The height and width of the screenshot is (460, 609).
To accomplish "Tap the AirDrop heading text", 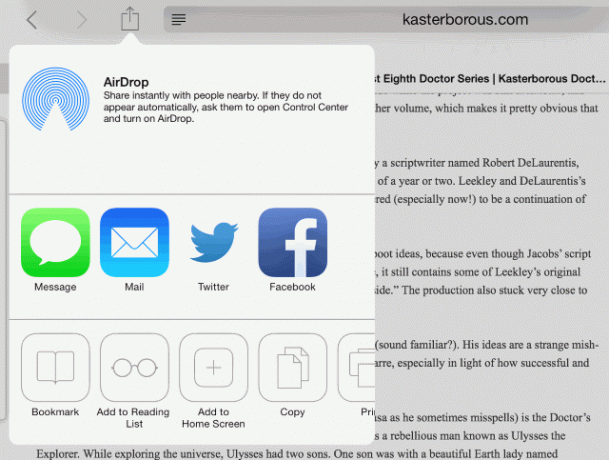I will [x=126, y=82].
